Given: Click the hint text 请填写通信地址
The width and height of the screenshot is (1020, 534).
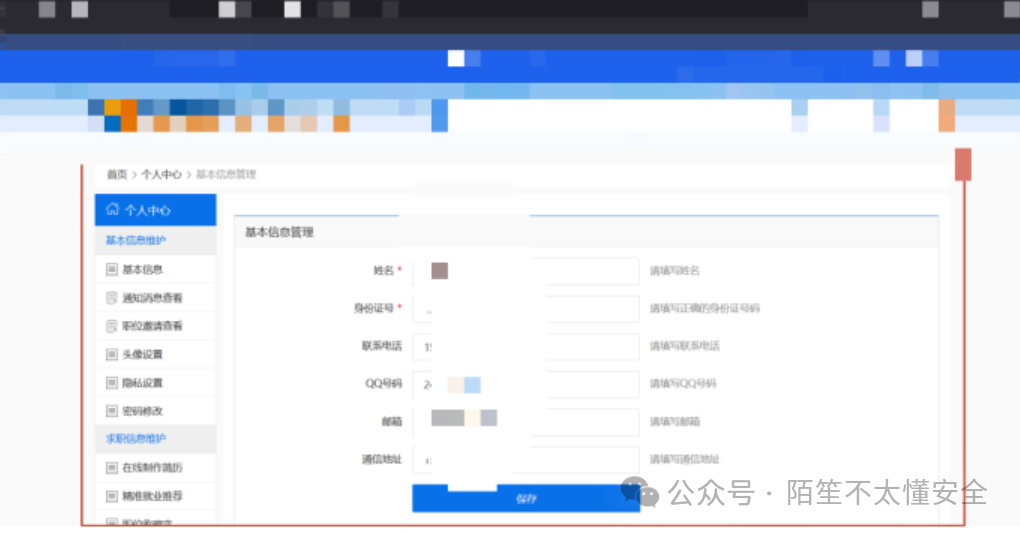Looking at the screenshot, I should (x=684, y=459).
